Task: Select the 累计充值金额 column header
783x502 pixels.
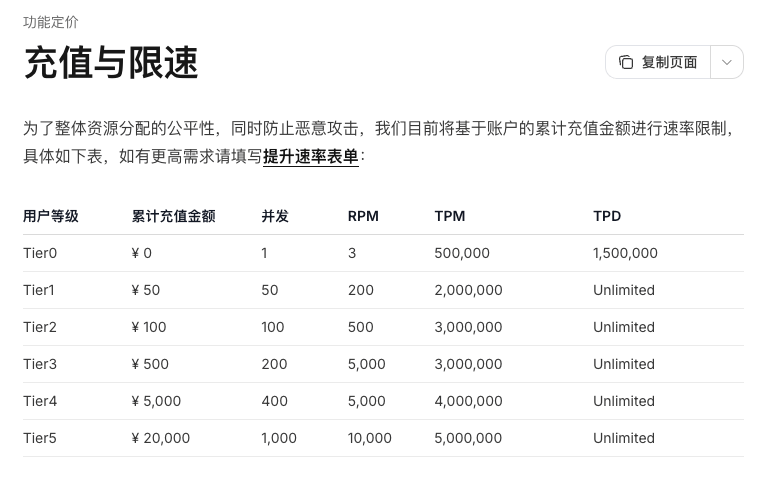Action: tap(173, 216)
